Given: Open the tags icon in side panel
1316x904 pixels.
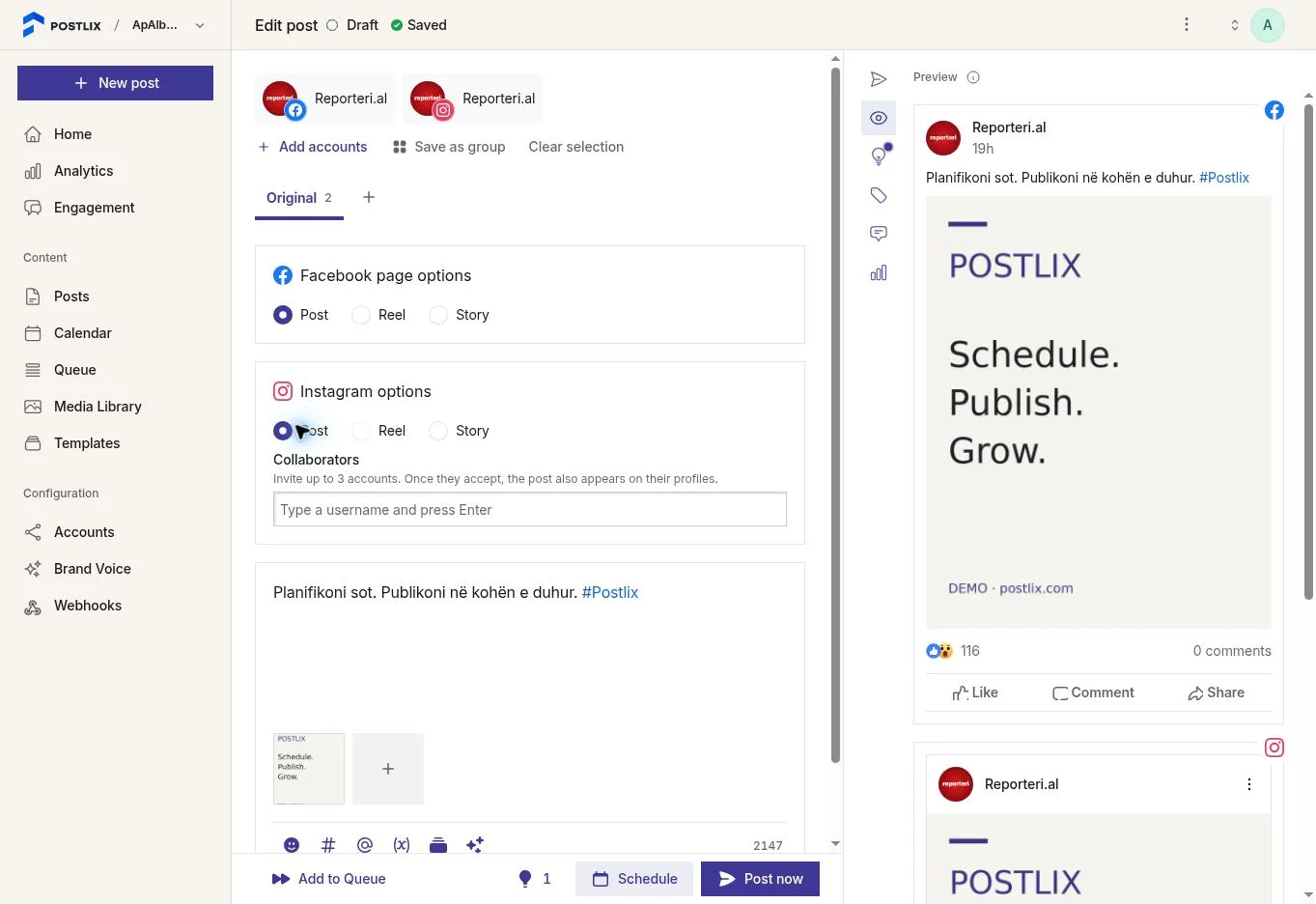Looking at the screenshot, I should click(879, 195).
